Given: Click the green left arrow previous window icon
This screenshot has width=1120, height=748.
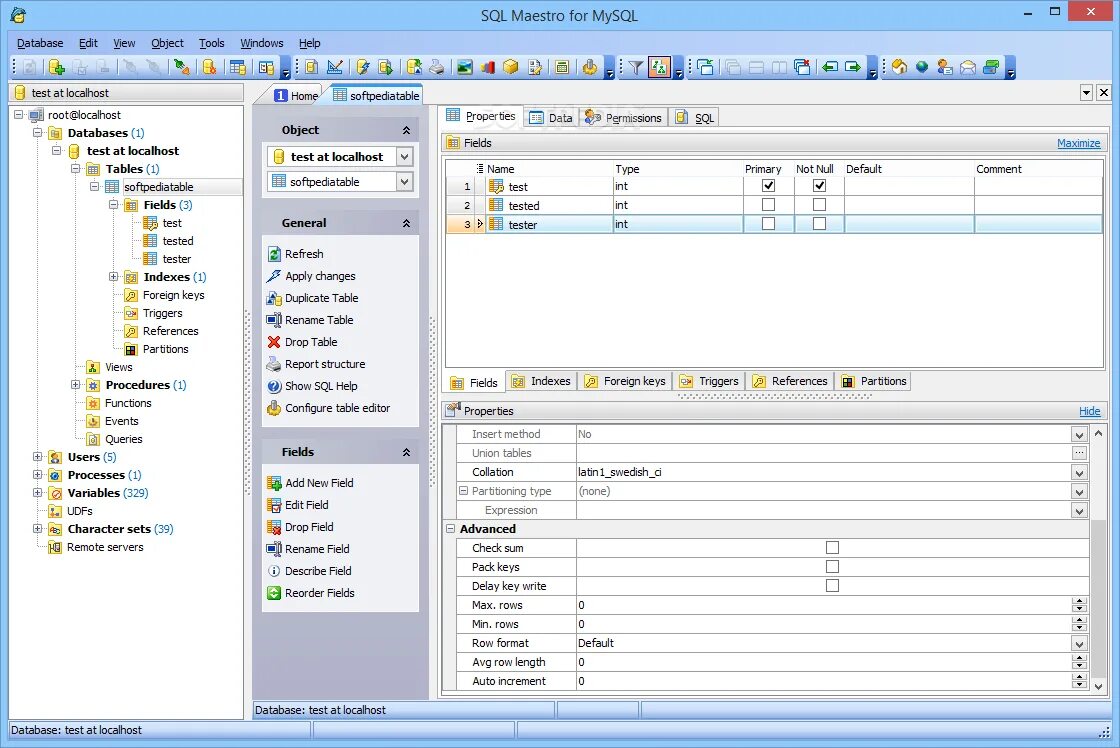Looking at the screenshot, I should [830, 67].
